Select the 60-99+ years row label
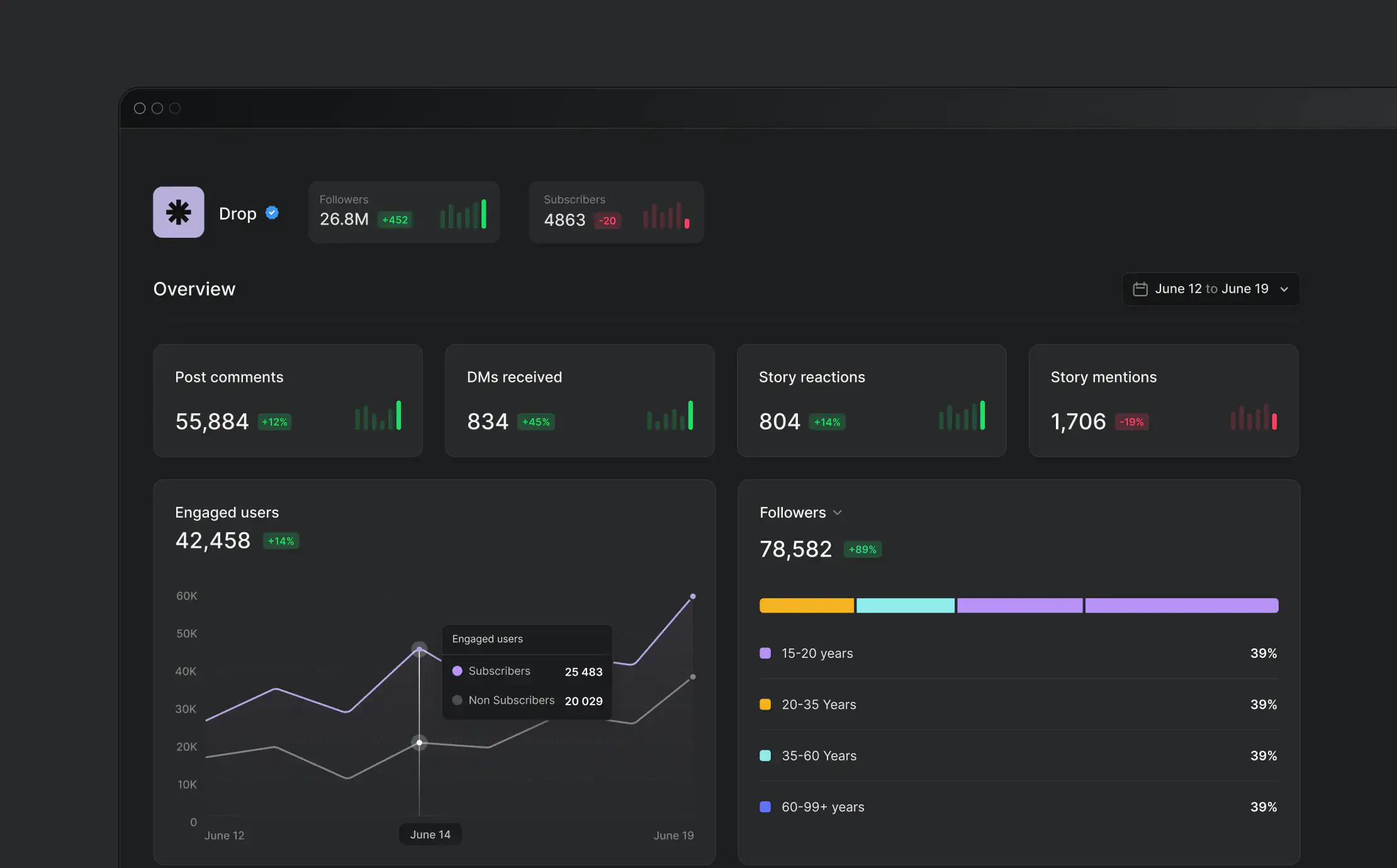The height and width of the screenshot is (868, 1397). 822,806
